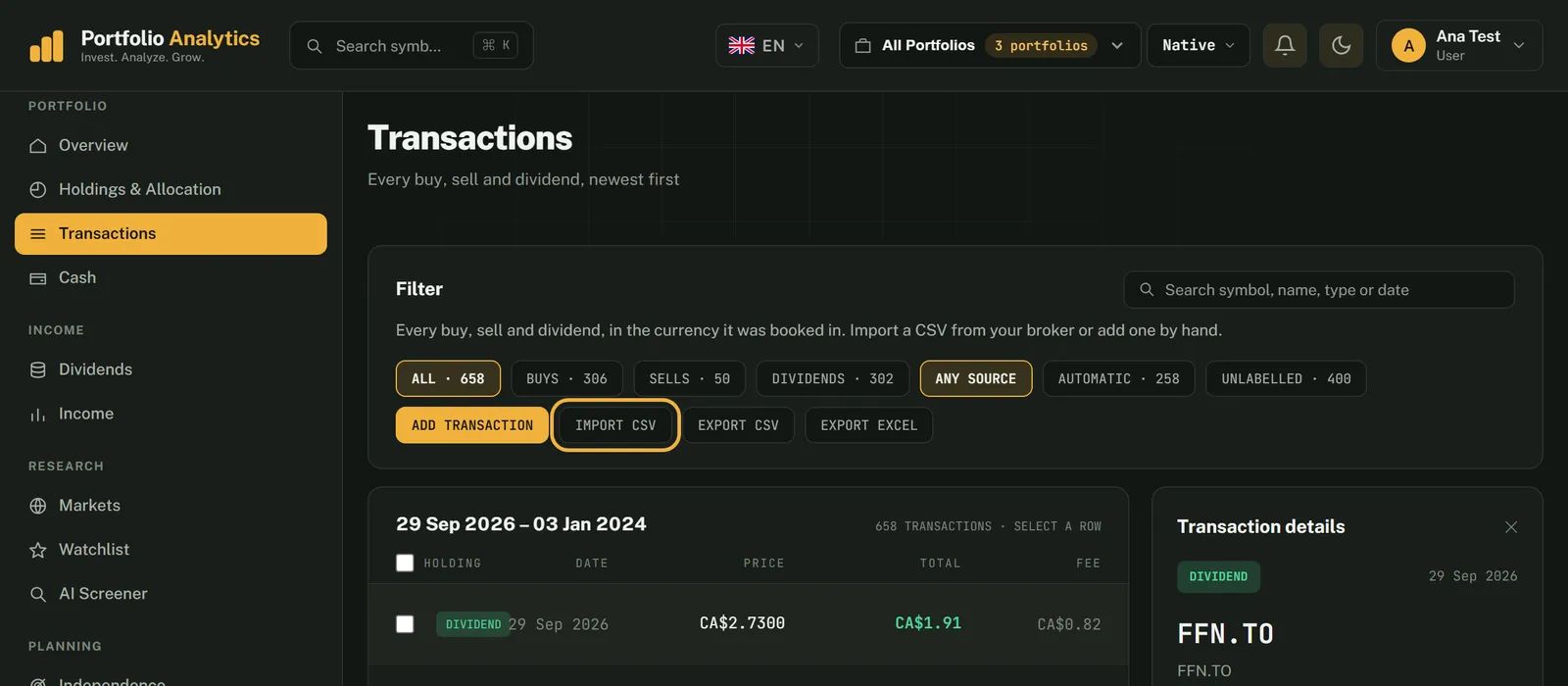Click the DIVIDEND tag in the table row

473,624
